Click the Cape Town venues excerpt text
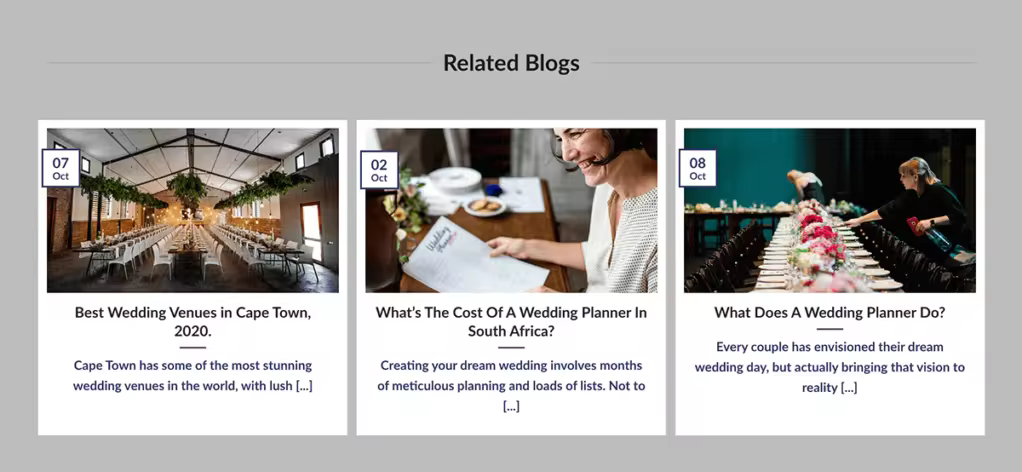1022x472 pixels. coord(193,376)
